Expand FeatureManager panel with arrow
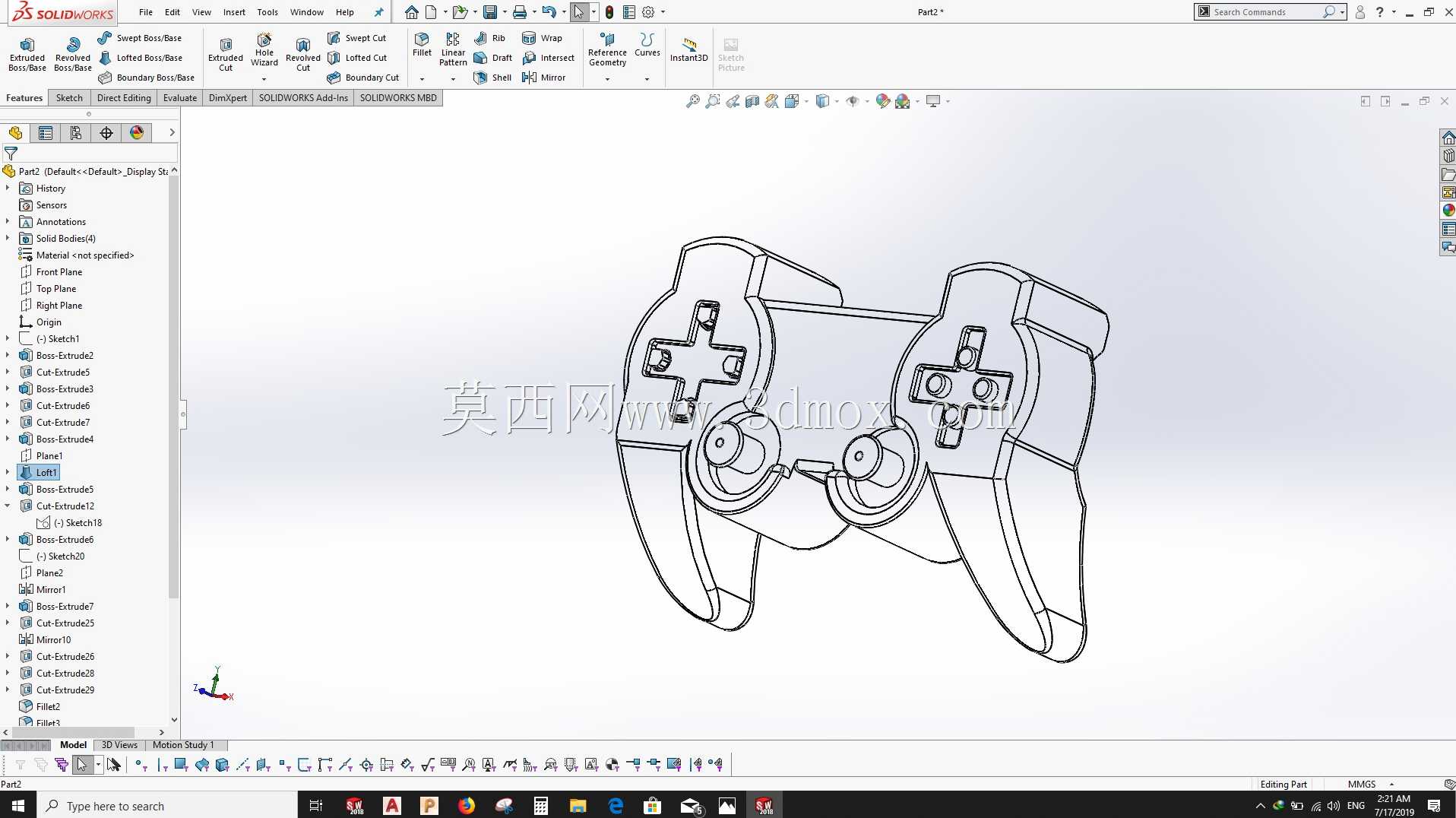Viewport: 1456px width, 818px height. tap(172, 132)
